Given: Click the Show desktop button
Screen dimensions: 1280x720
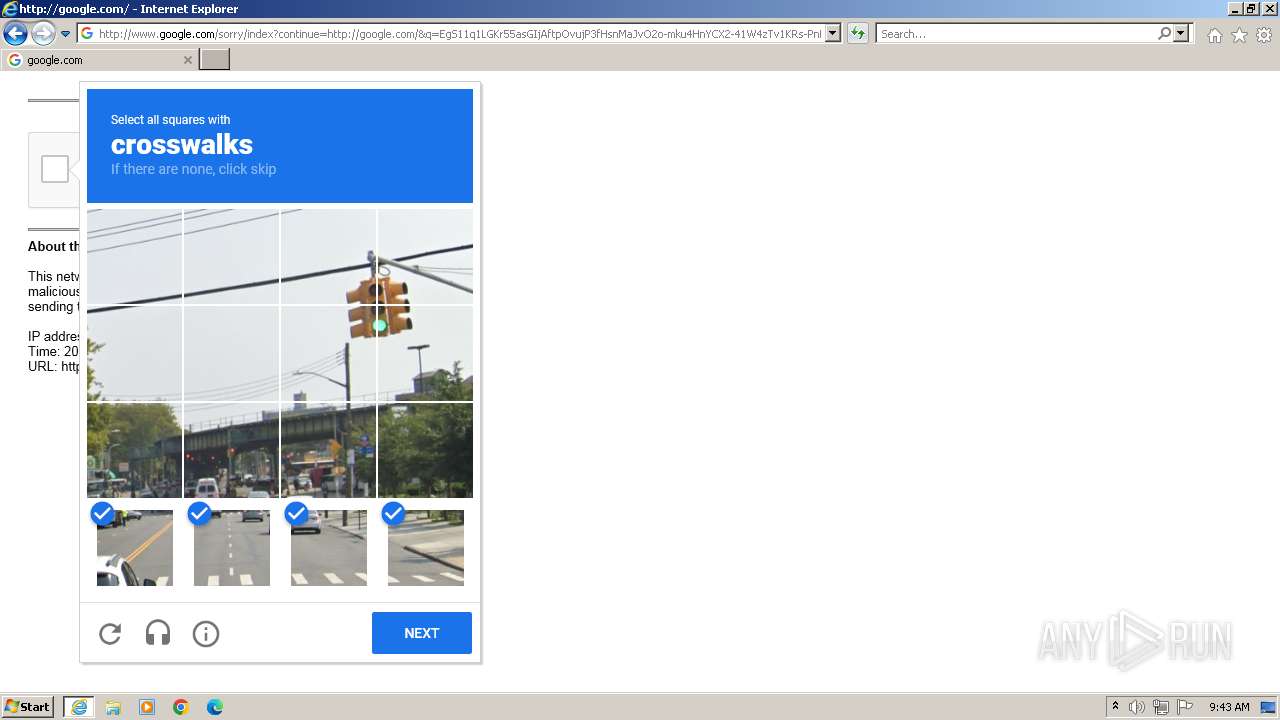Looking at the screenshot, I should pyautogui.click(x=1268, y=707).
